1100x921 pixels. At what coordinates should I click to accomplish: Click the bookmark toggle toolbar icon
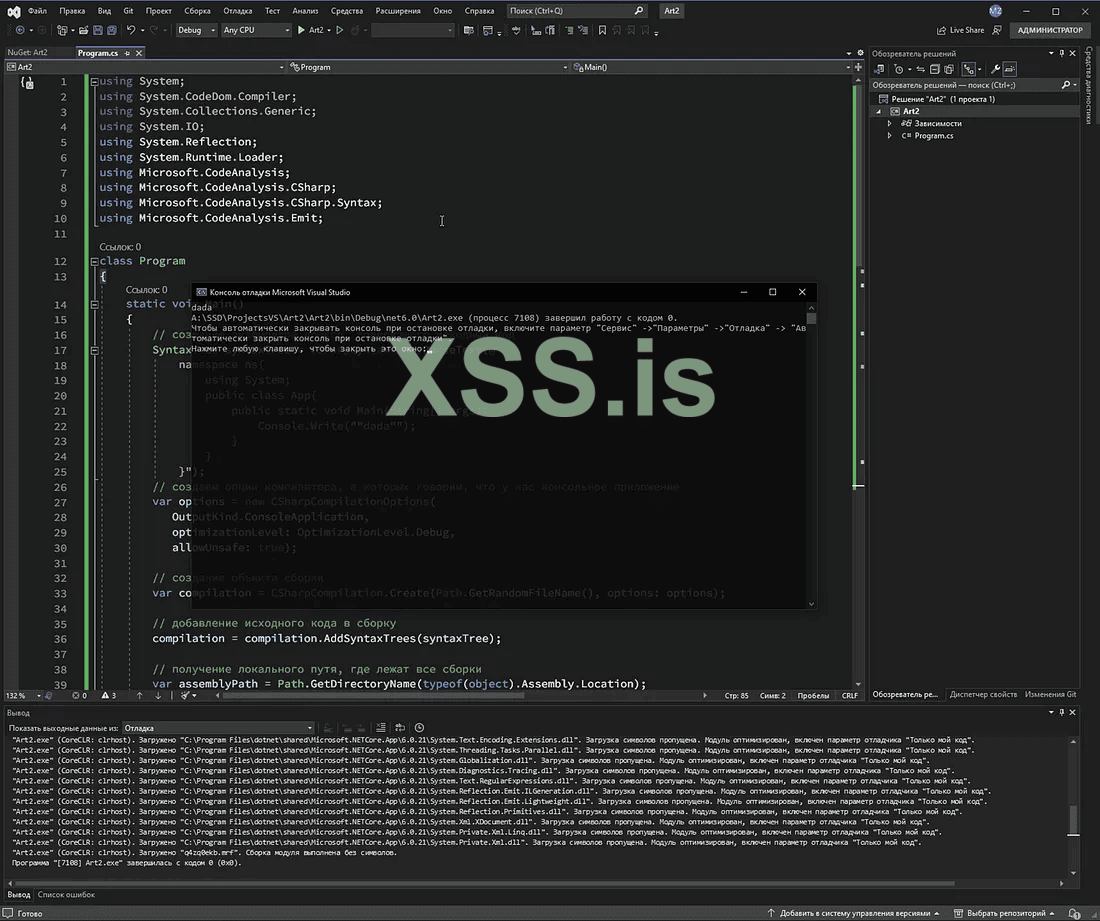(602, 30)
